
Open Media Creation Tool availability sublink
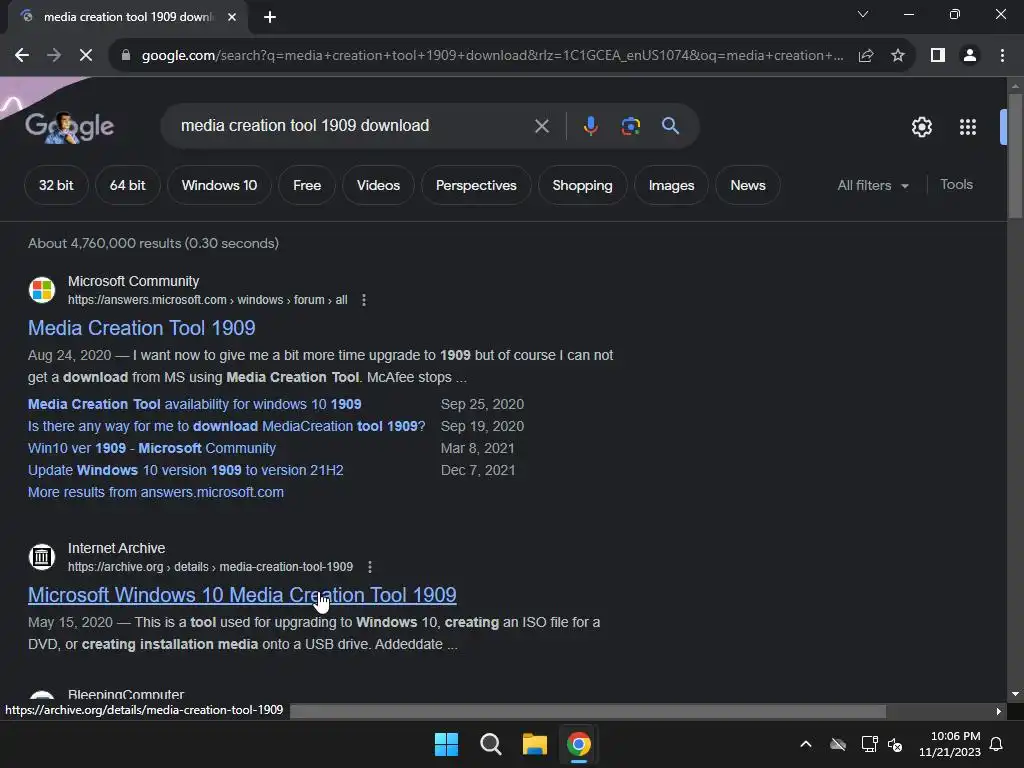coord(195,404)
